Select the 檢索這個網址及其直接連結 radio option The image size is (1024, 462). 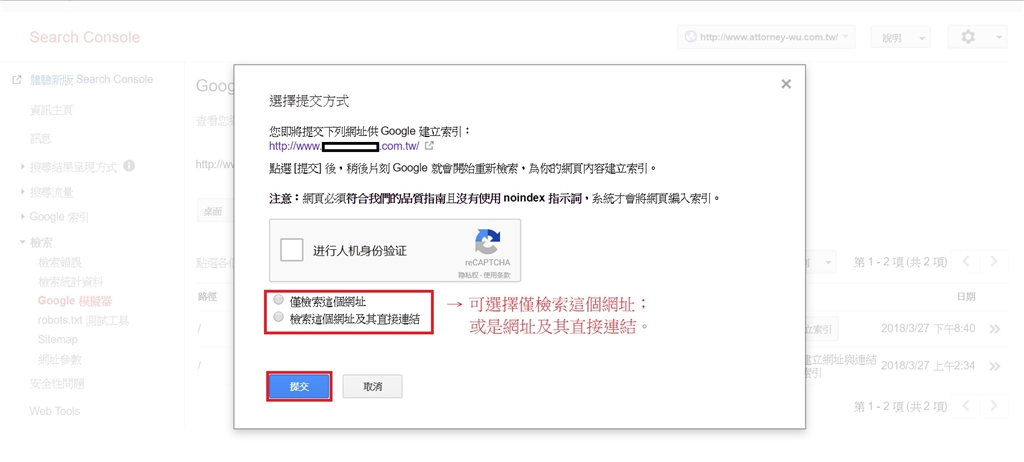[279, 318]
